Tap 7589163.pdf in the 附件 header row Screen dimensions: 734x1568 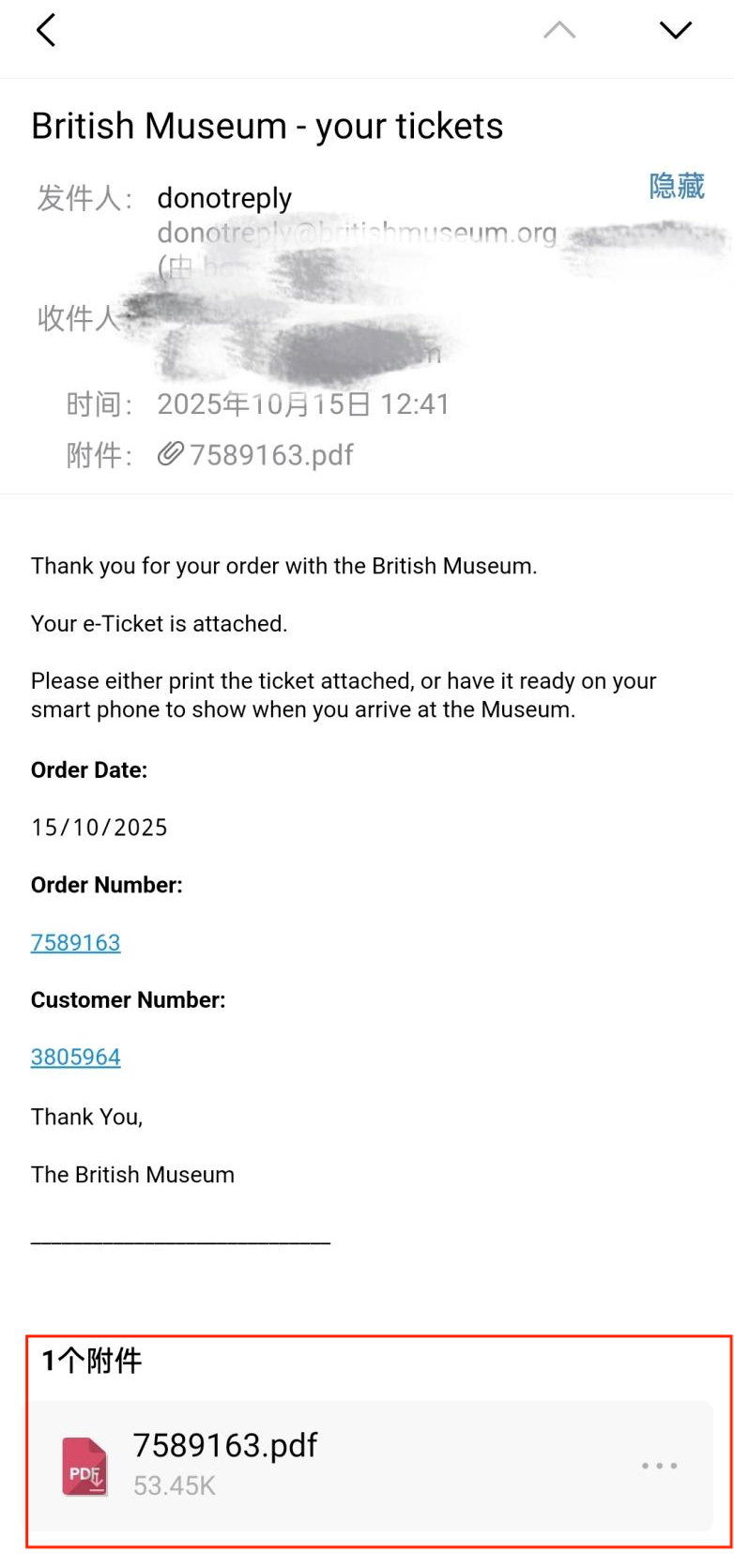pos(271,455)
